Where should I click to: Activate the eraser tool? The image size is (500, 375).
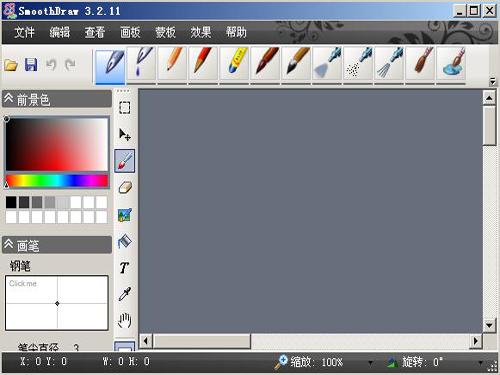tap(125, 188)
